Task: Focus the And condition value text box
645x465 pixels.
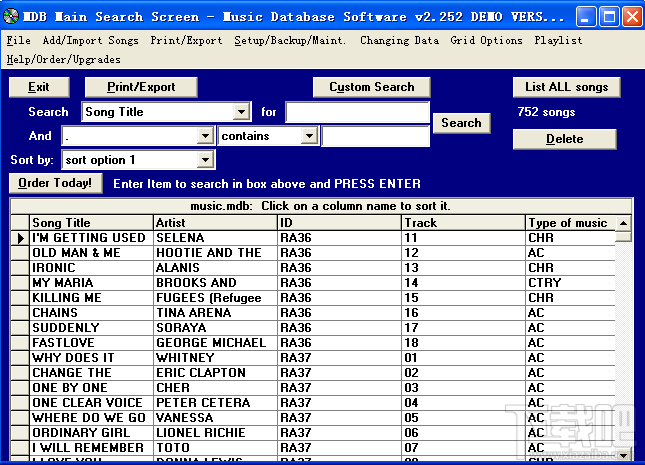Action: 376,136
